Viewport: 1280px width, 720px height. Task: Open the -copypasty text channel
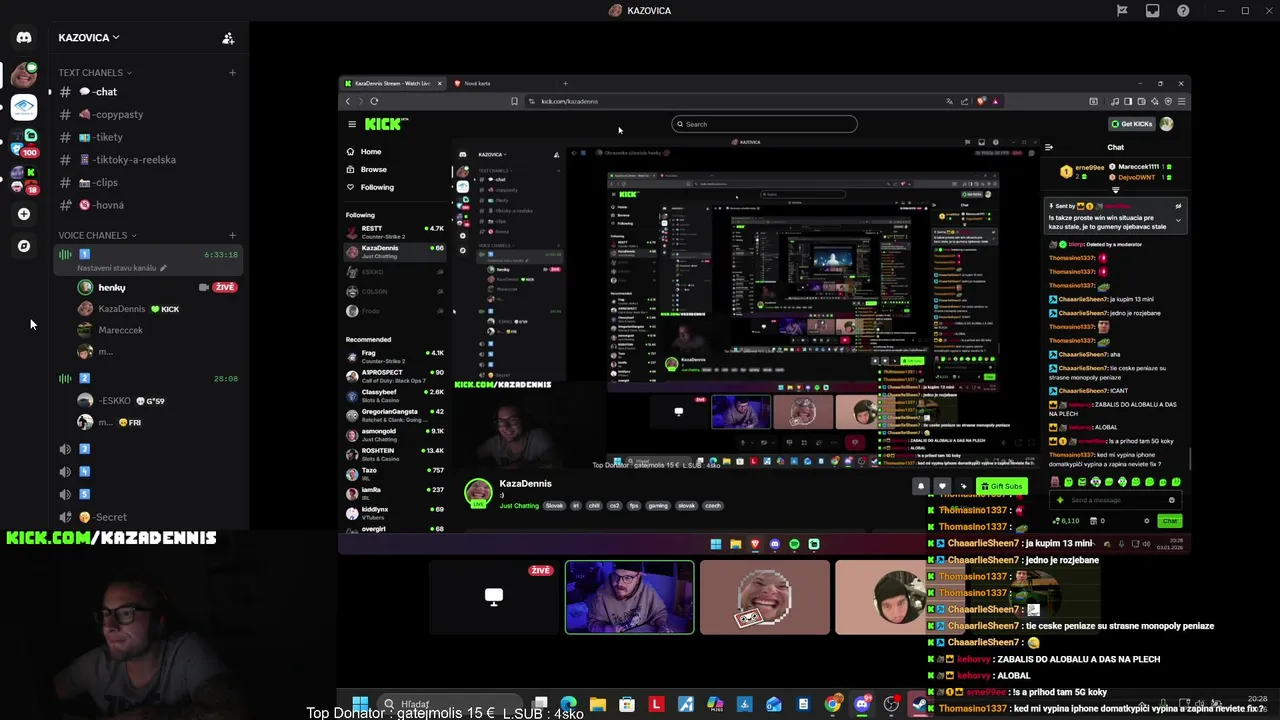tap(149, 115)
